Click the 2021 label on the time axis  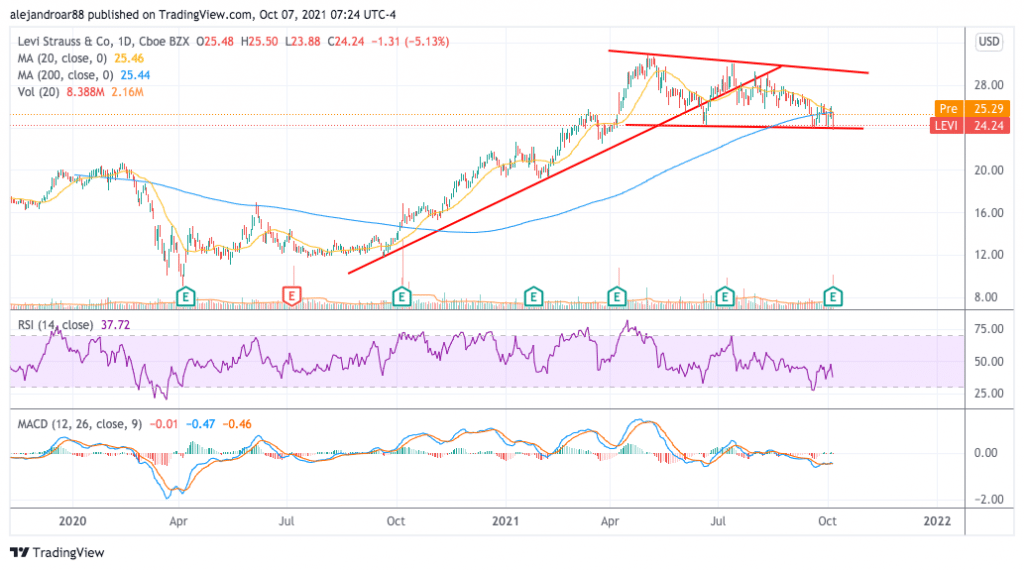click(505, 521)
